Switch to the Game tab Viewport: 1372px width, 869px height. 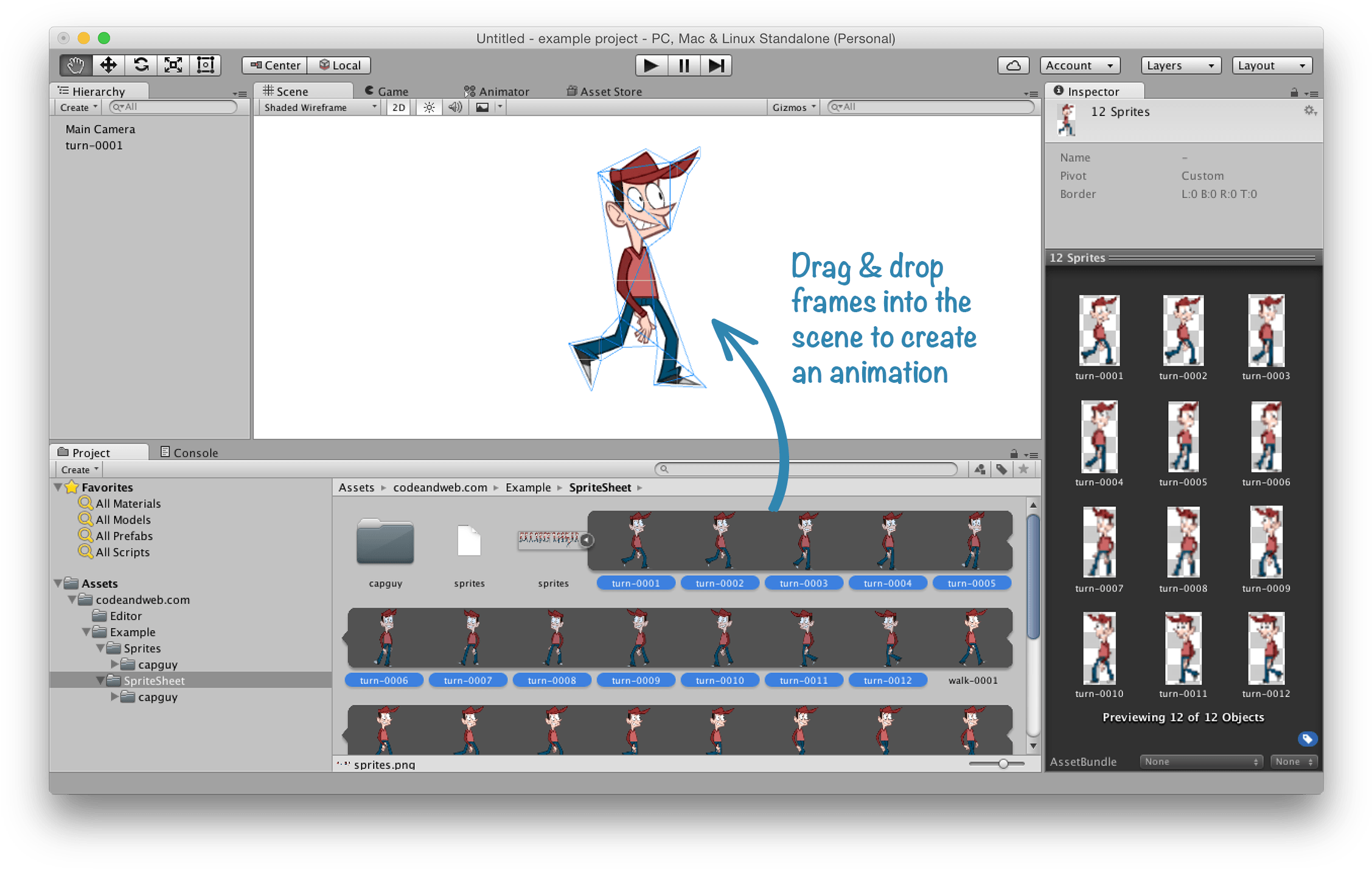386,91
